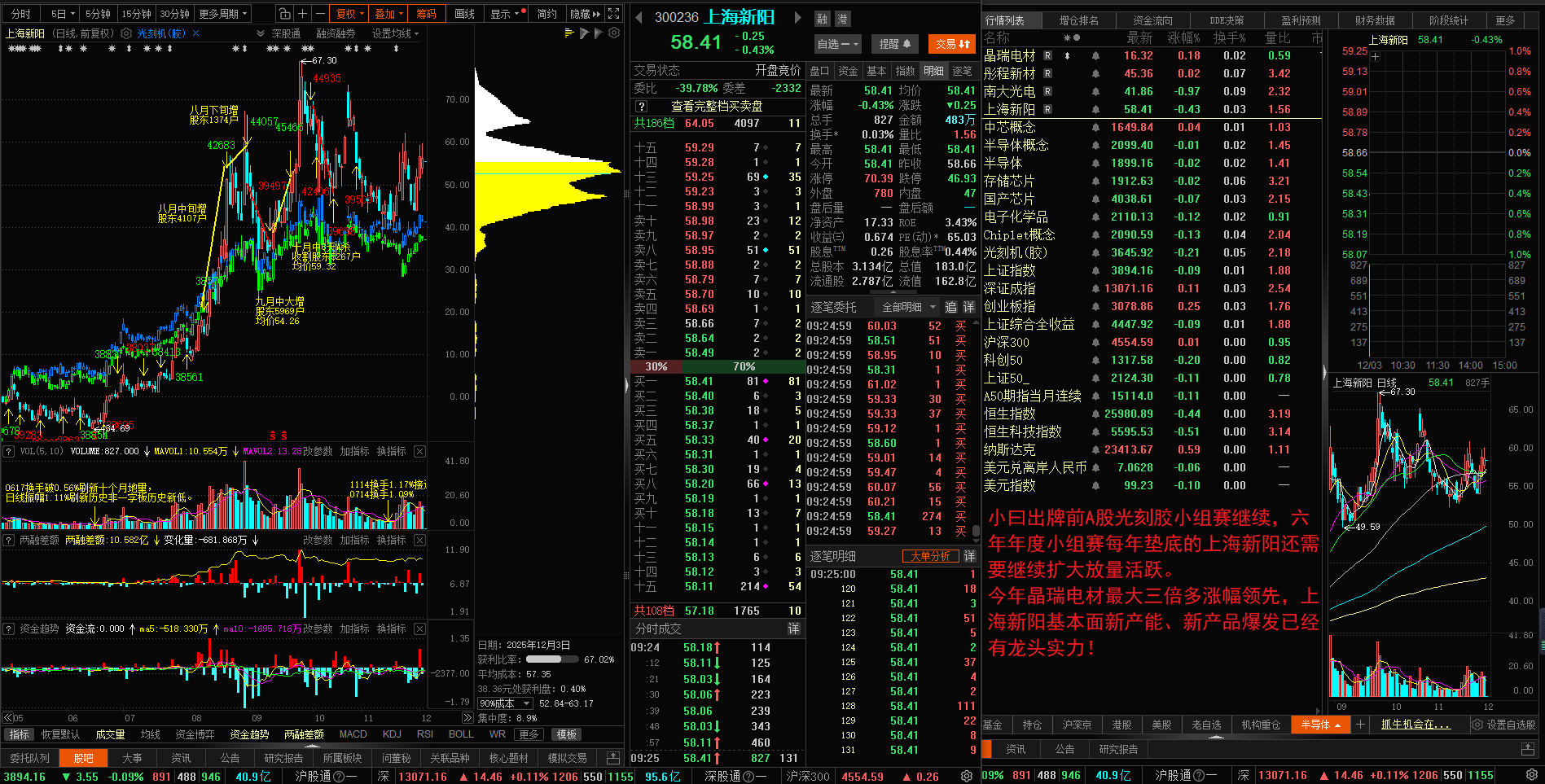Open the 资金流向 tab
The width and height of the screenshot is (1545, 784).
[1152, 20]
